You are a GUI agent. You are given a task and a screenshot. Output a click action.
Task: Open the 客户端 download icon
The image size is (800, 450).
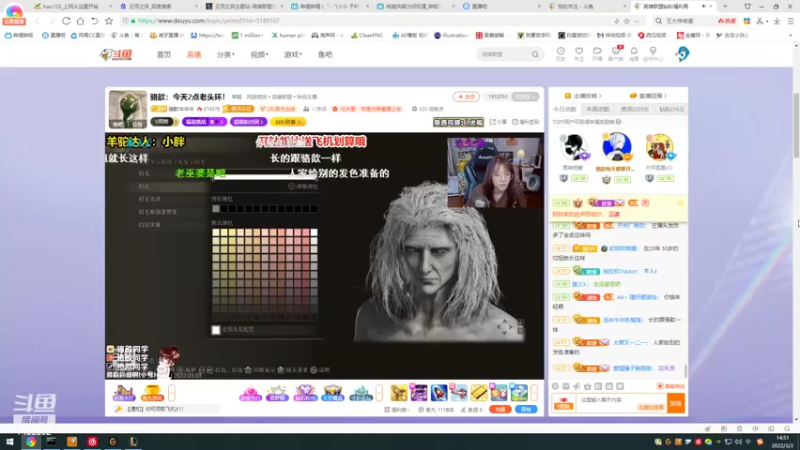pos(615,54)
